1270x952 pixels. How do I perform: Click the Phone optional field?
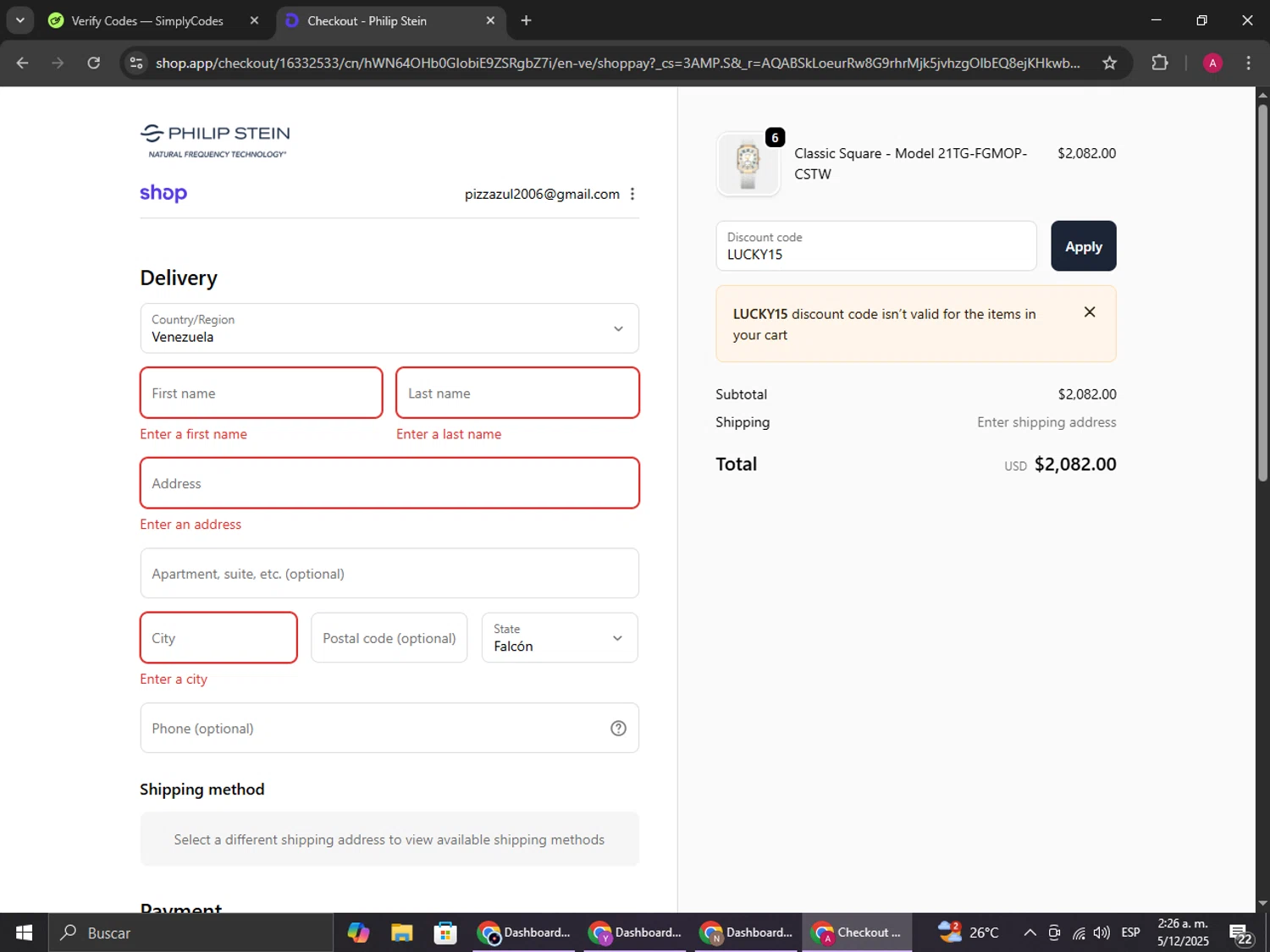pyautogui.click(x=389, y=728)
